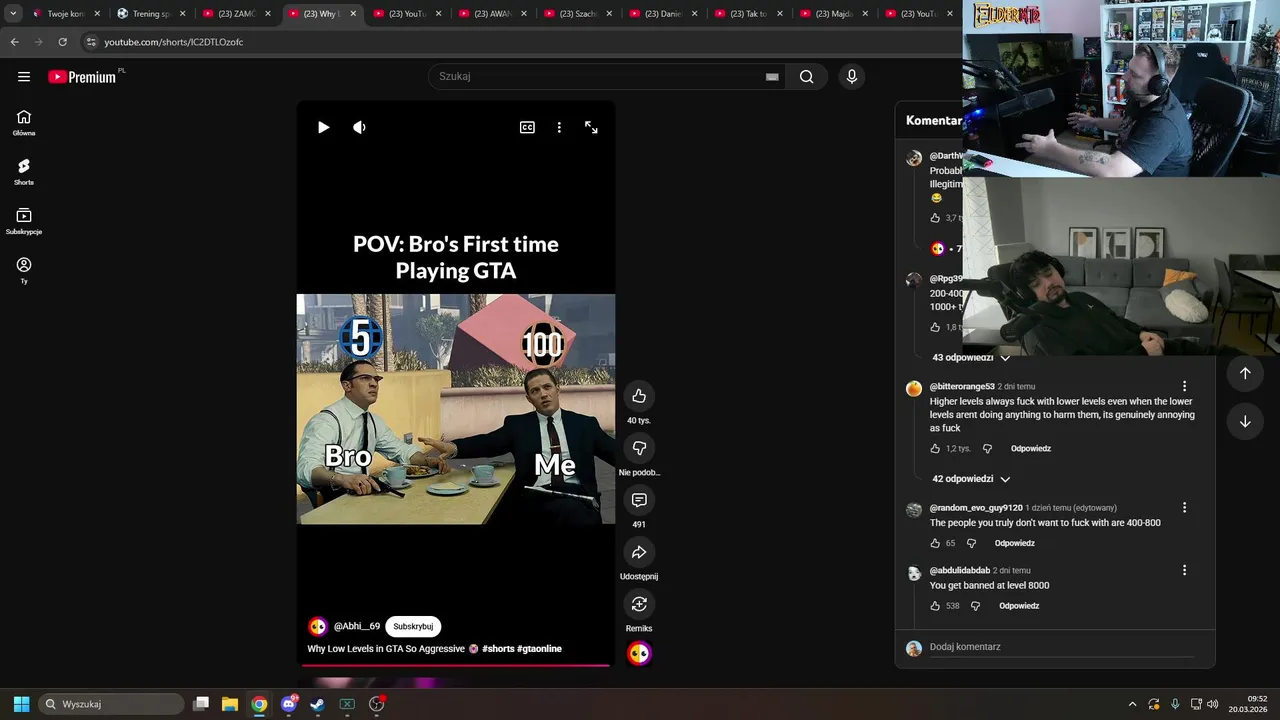Open Shorts in the sidebar
Image resolution: width=1280 pixels, height=720 pixels.
[24, 172]
